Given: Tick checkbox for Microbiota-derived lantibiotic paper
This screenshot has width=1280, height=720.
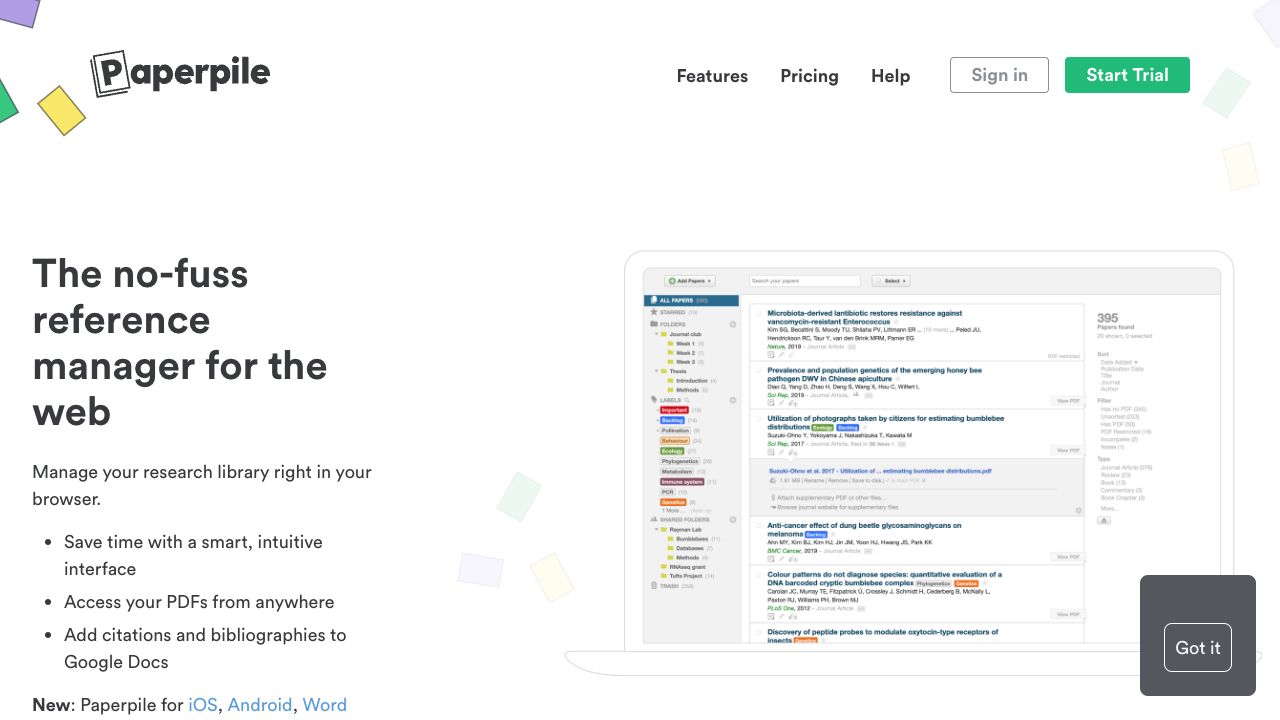Looking at the screenshot, I should [759, 314].
